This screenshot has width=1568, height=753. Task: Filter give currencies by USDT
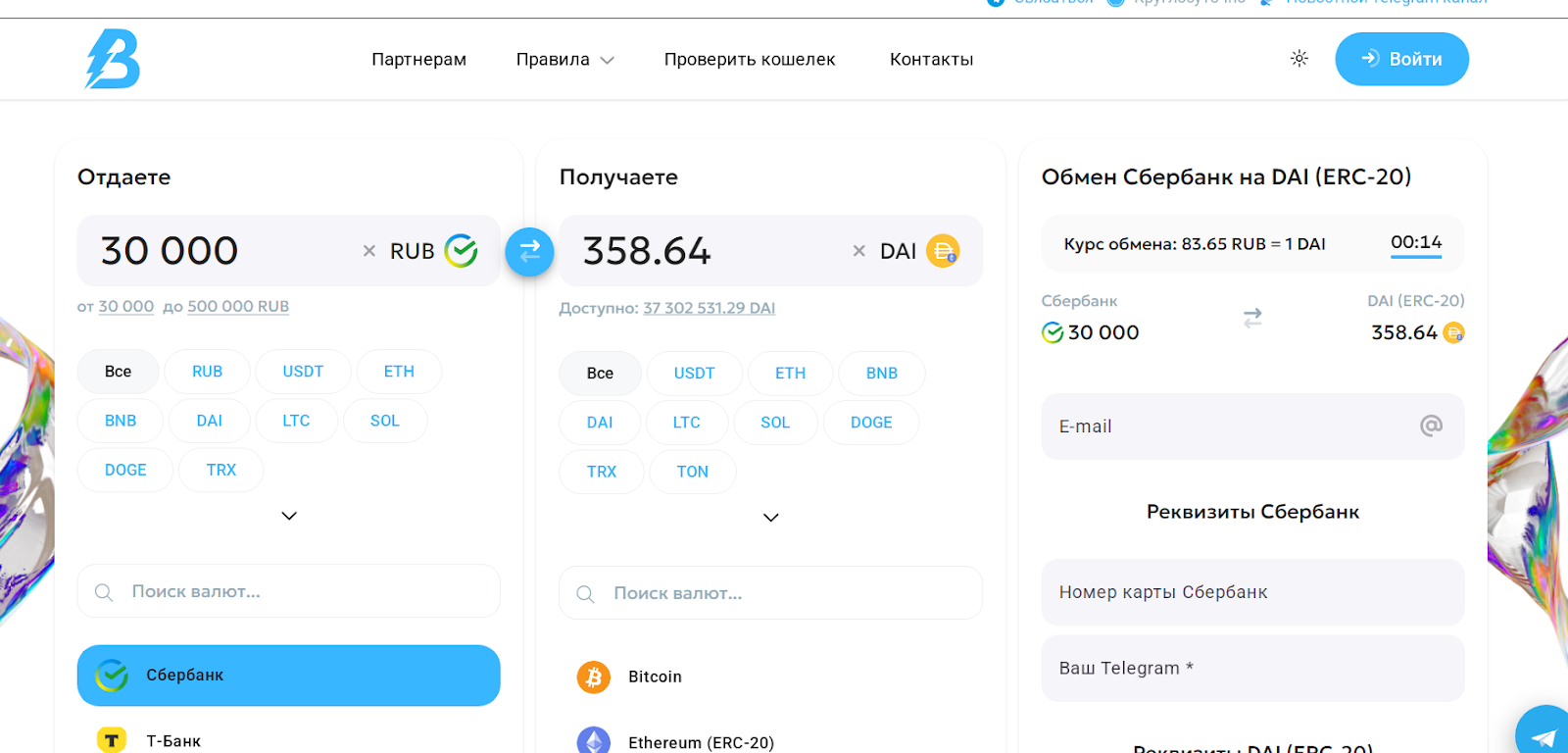tap(303, 372)
